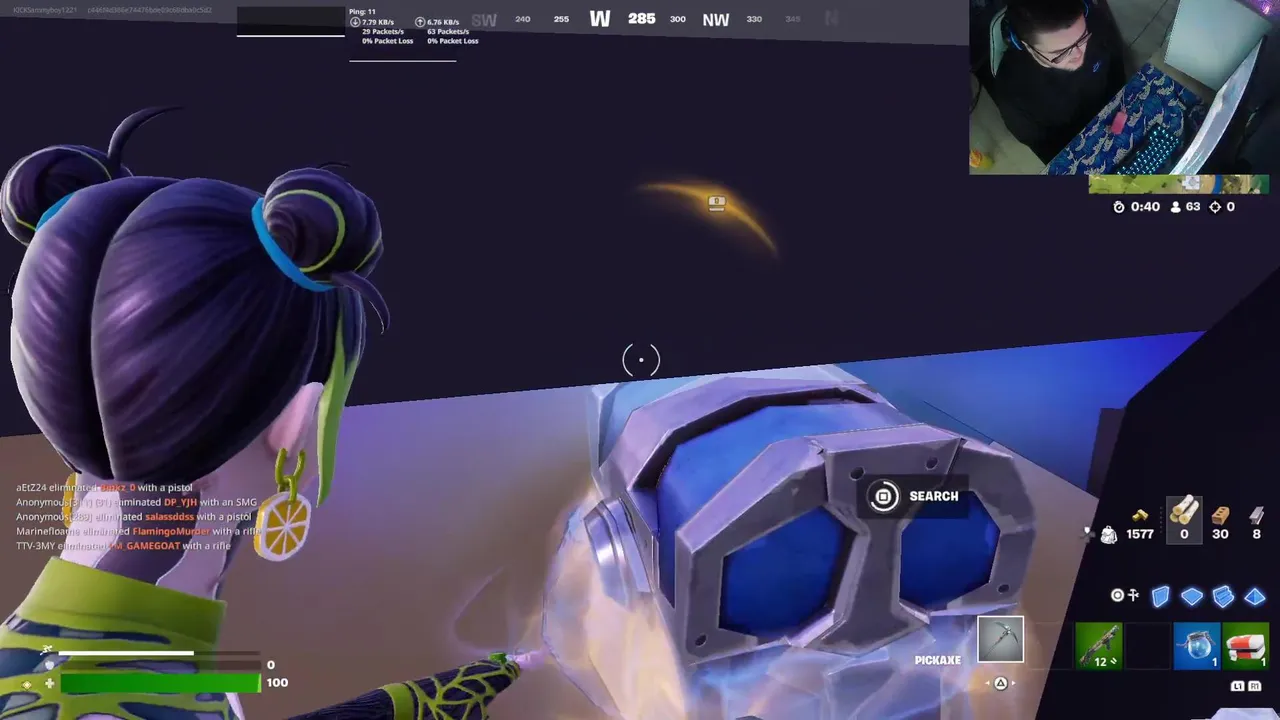The width and height of the screenshot is (1280, 720).
Task: Click the metal count 8
Action: tap(1257, 534)
